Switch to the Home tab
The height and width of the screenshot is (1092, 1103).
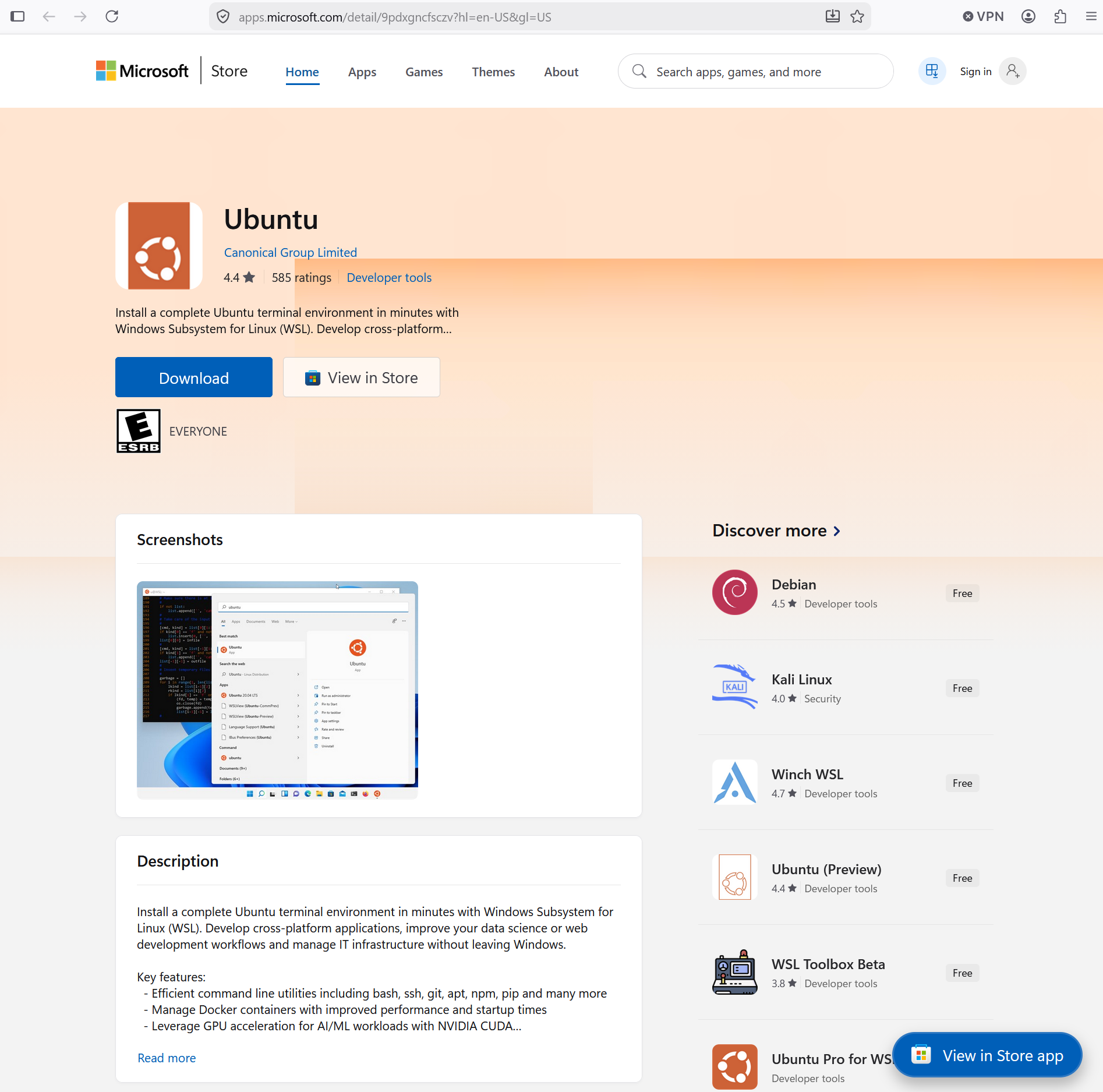pos(302,72)
